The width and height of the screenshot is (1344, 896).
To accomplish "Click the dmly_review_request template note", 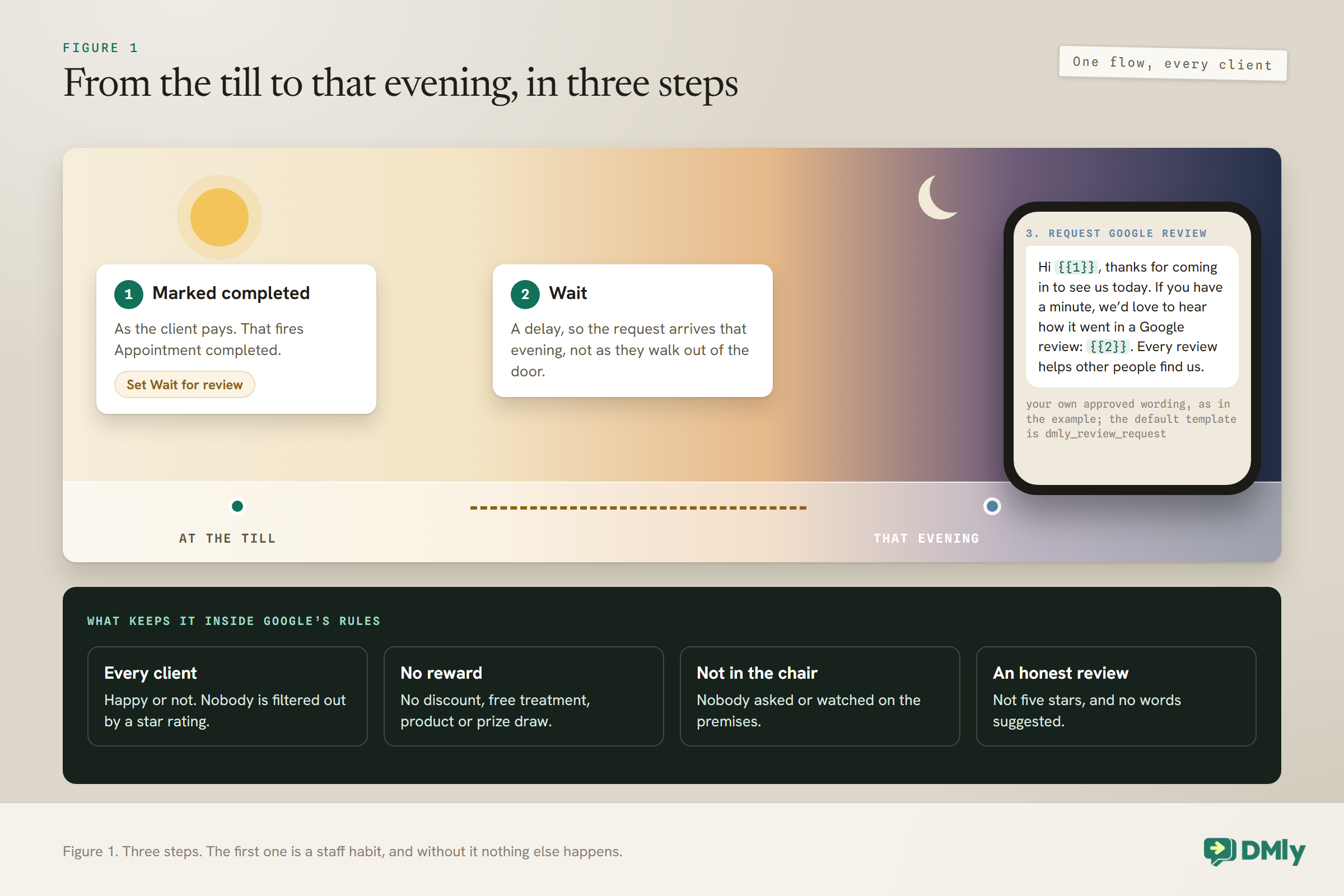I will tap(1130, 419).
